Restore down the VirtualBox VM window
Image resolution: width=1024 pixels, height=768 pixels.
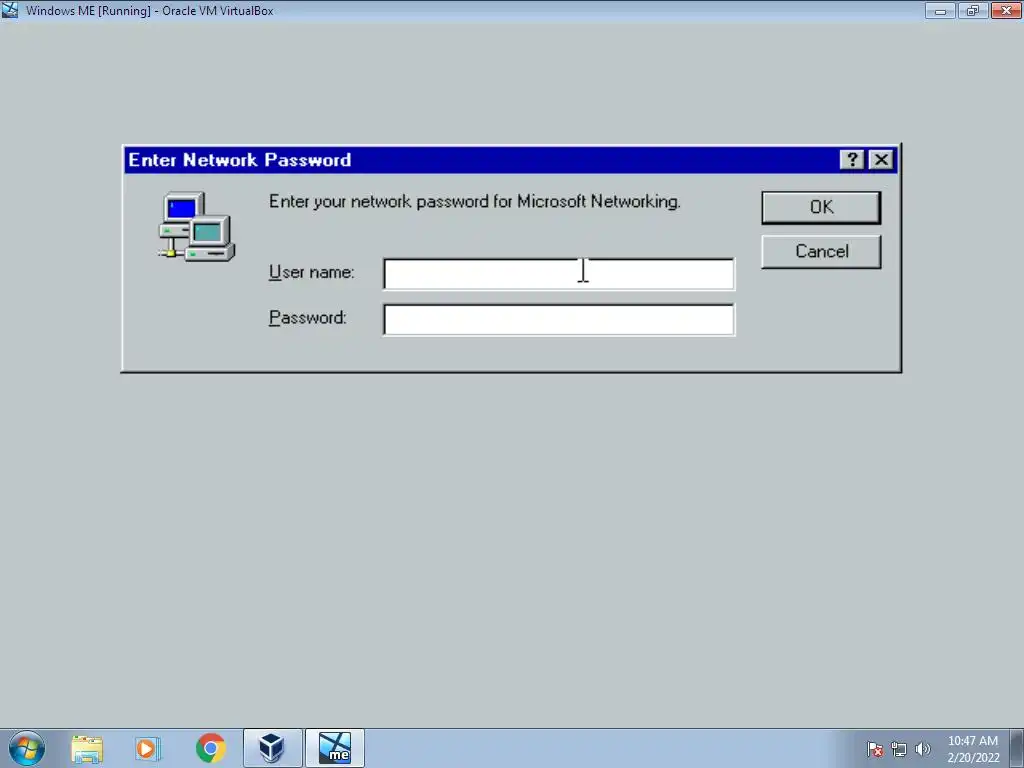(973, 10)
